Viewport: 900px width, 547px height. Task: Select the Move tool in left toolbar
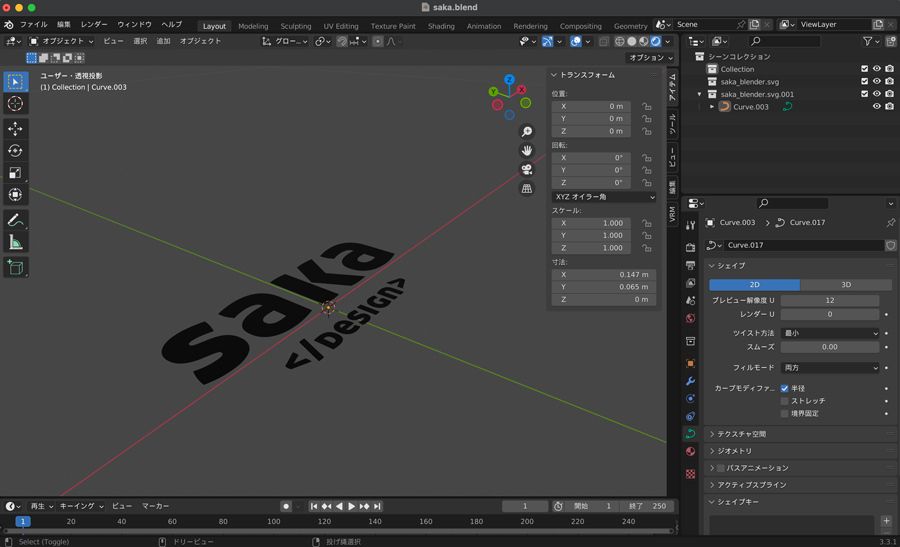[x=15, y=129]
